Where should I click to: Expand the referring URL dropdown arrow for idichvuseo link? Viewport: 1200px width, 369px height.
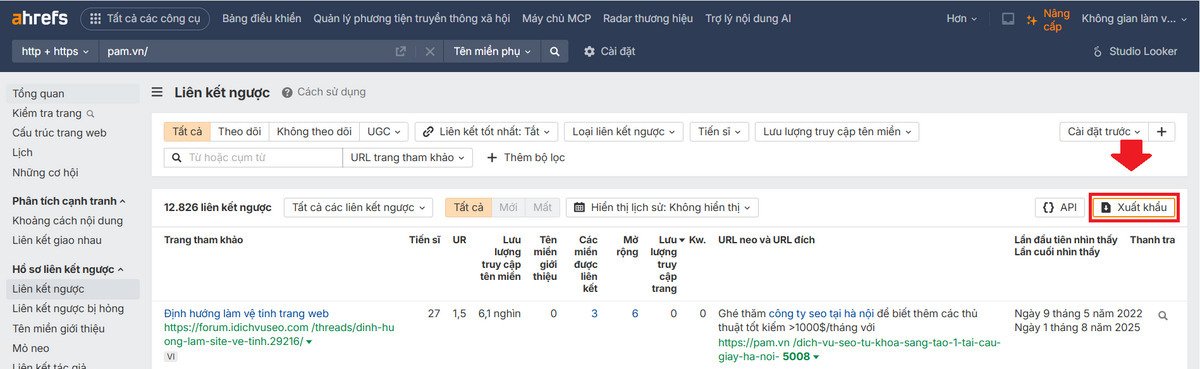point(309,342)
